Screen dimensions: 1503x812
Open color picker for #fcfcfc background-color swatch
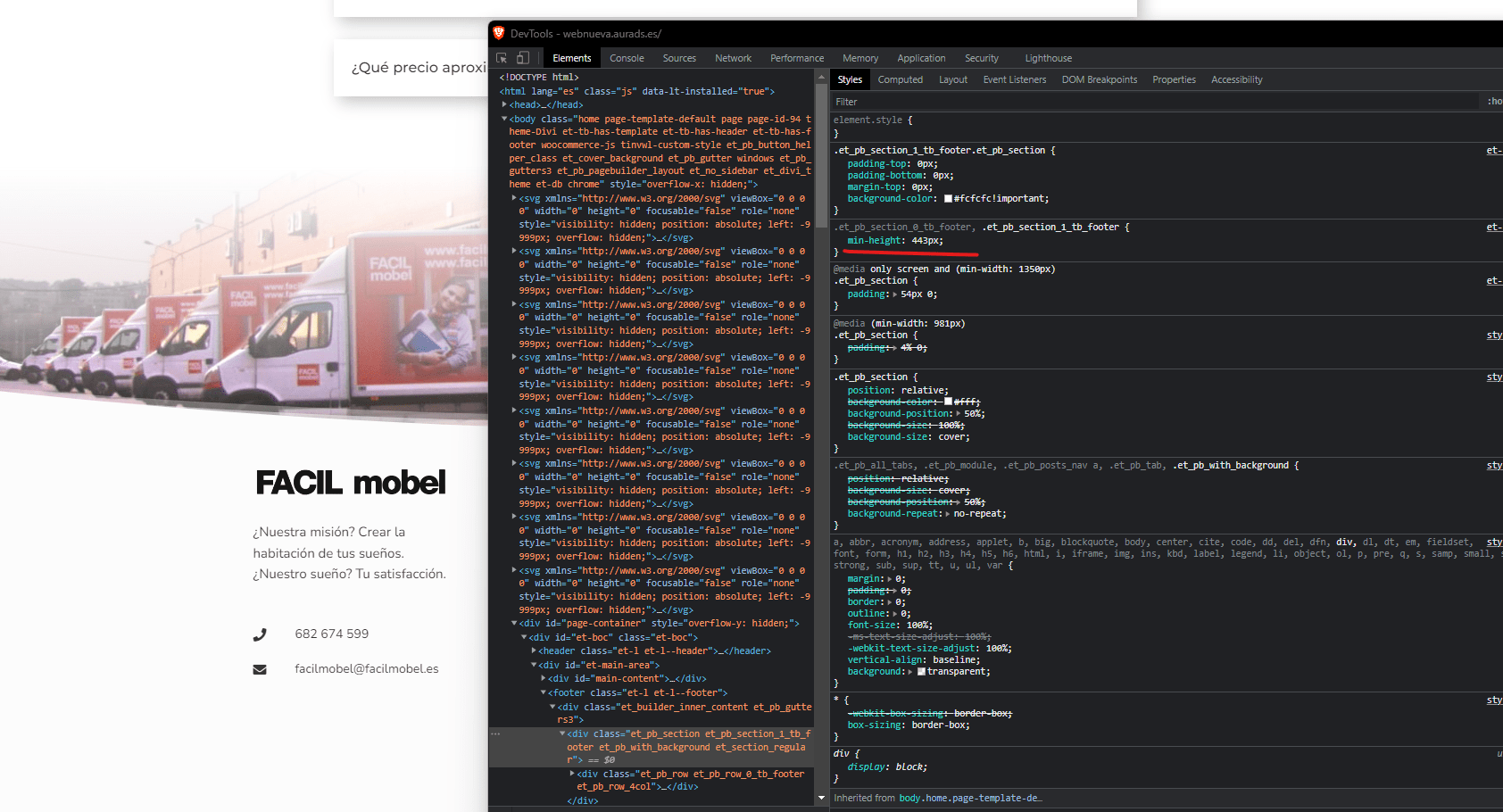pyautogui.click(x=948, y=199)
